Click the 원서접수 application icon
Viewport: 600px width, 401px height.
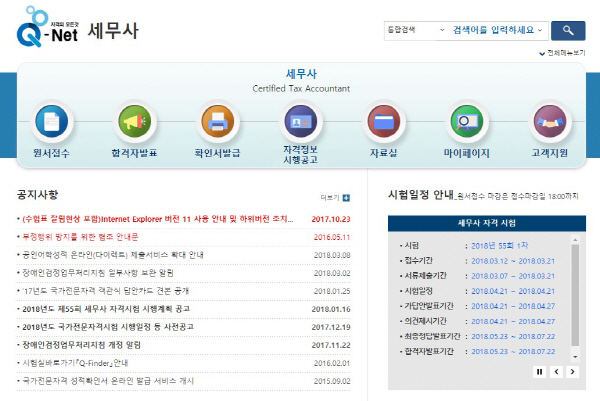50,124
